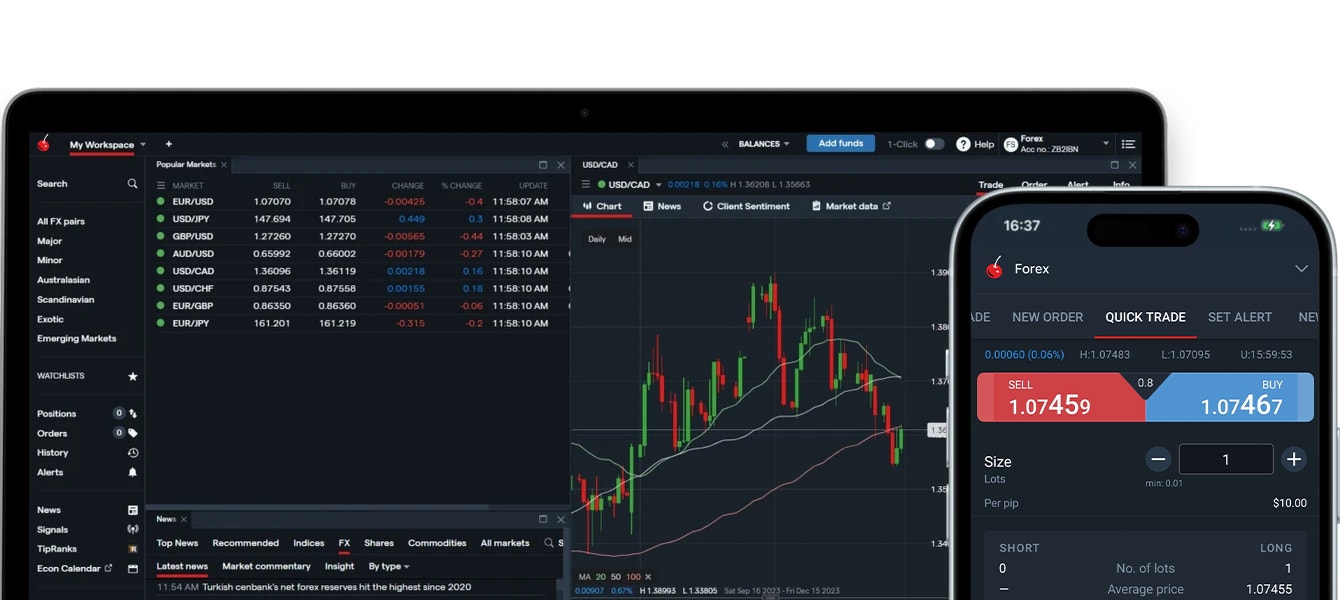The width and height of the screenshot is (1340, 600).
Task: Click the Signals broadcast icon
Action: click(133, 530)
